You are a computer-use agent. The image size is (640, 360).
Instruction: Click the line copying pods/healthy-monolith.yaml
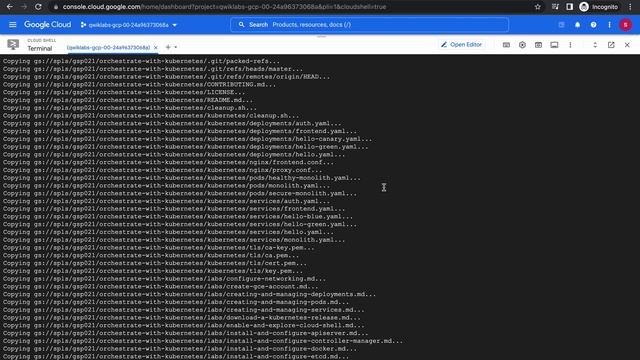(x=182, y=178)
